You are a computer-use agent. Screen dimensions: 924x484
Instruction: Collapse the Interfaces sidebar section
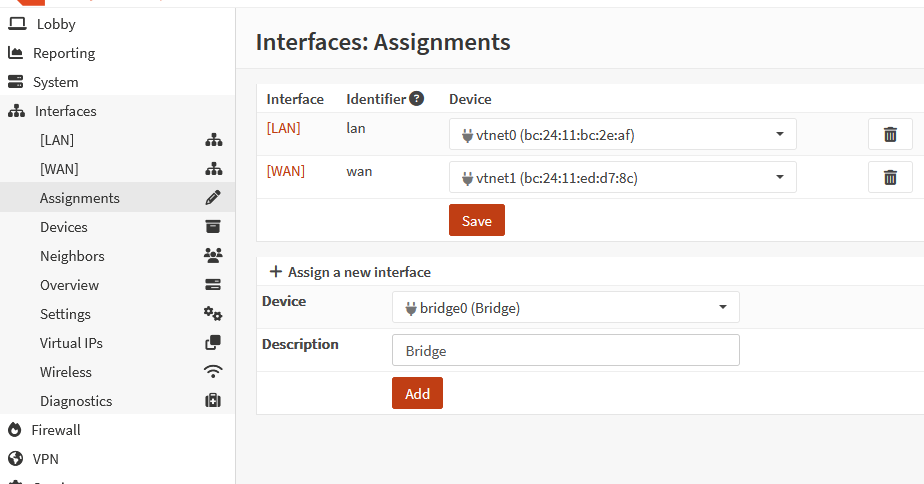coord(65,111)
